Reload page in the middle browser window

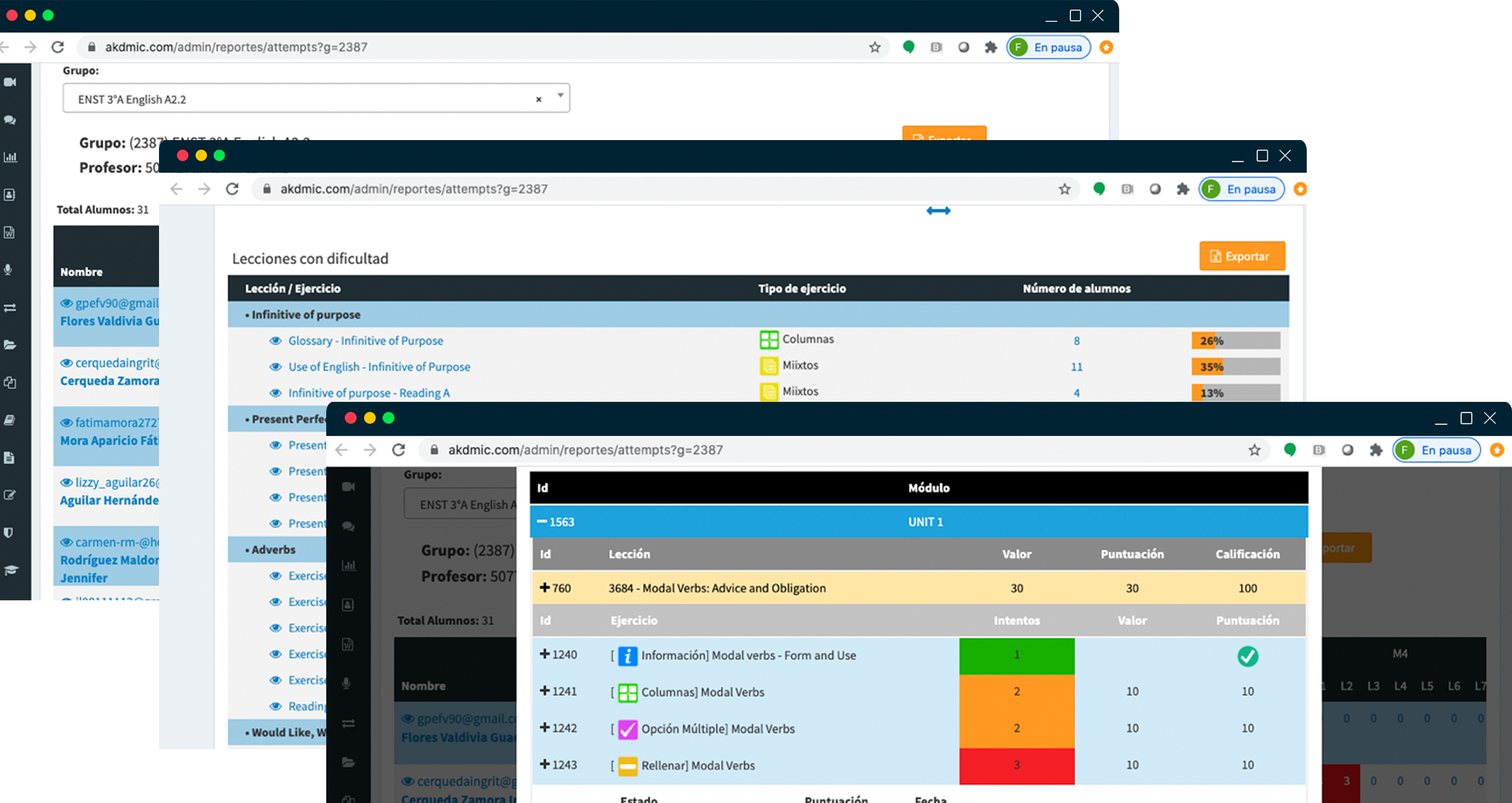coord(232,189)
